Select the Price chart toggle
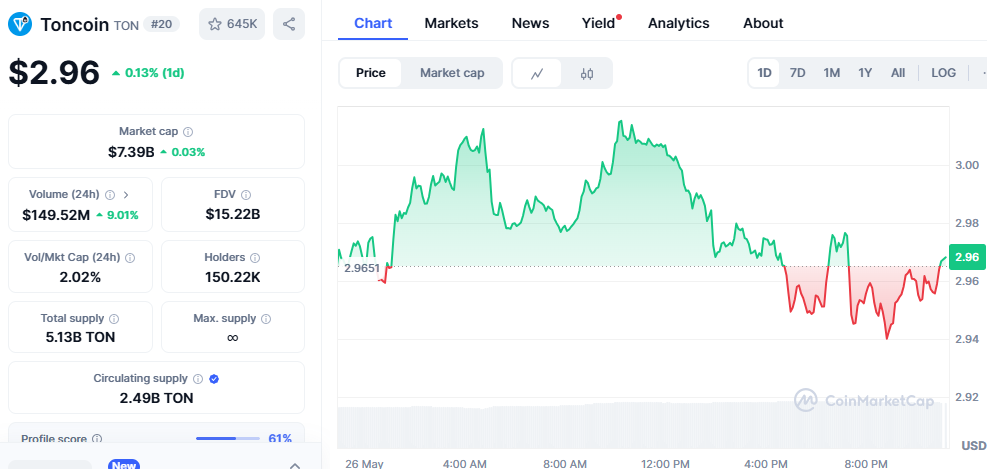 point(371,73)
